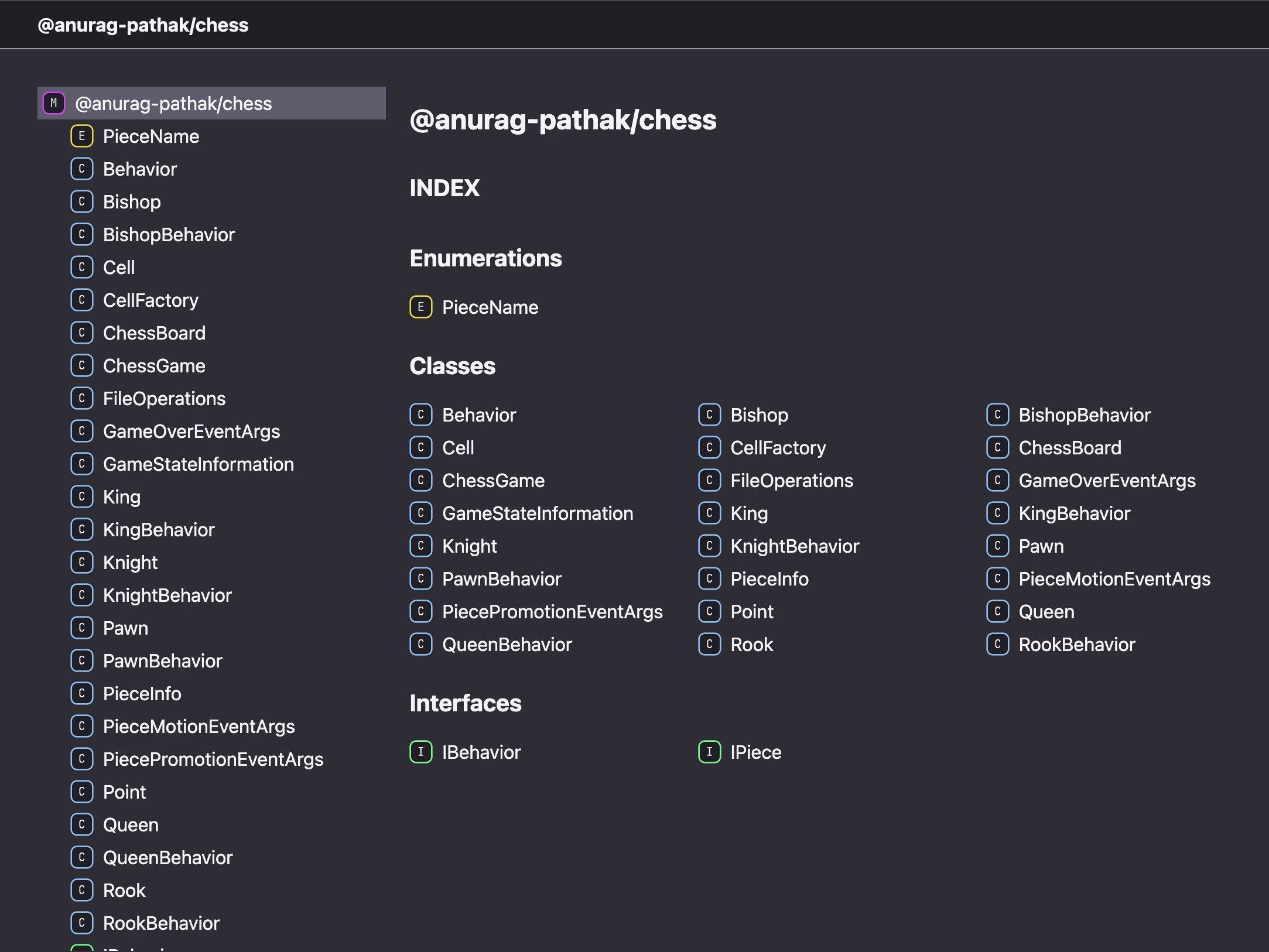Select GameStateInformation in the left sidebar

pos(198,464)
